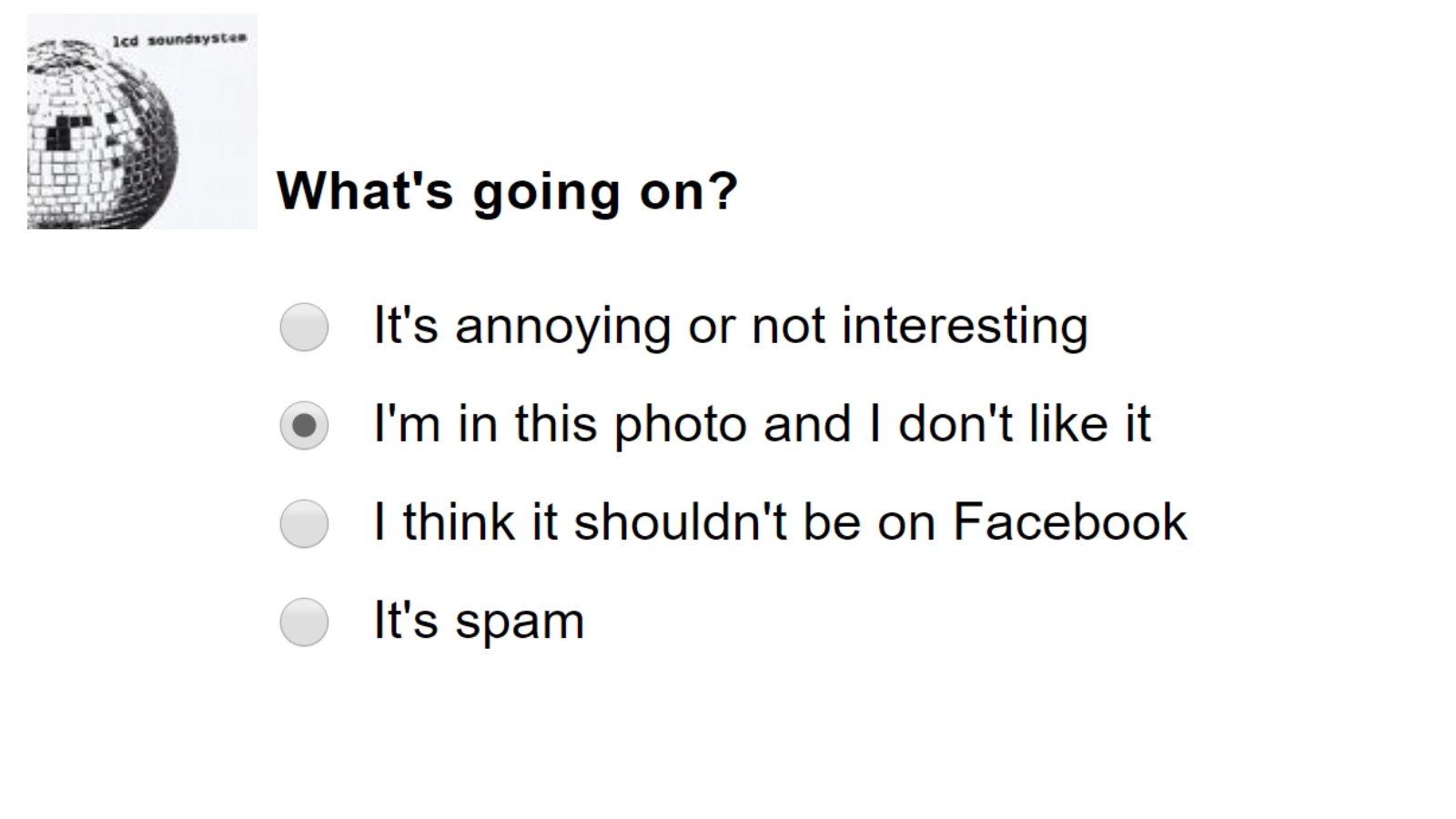The height and width of the screenshot is (819, 1456).
Task: Click the "I'm in this photo and I don't like it" label
Action: pos(762,425)
